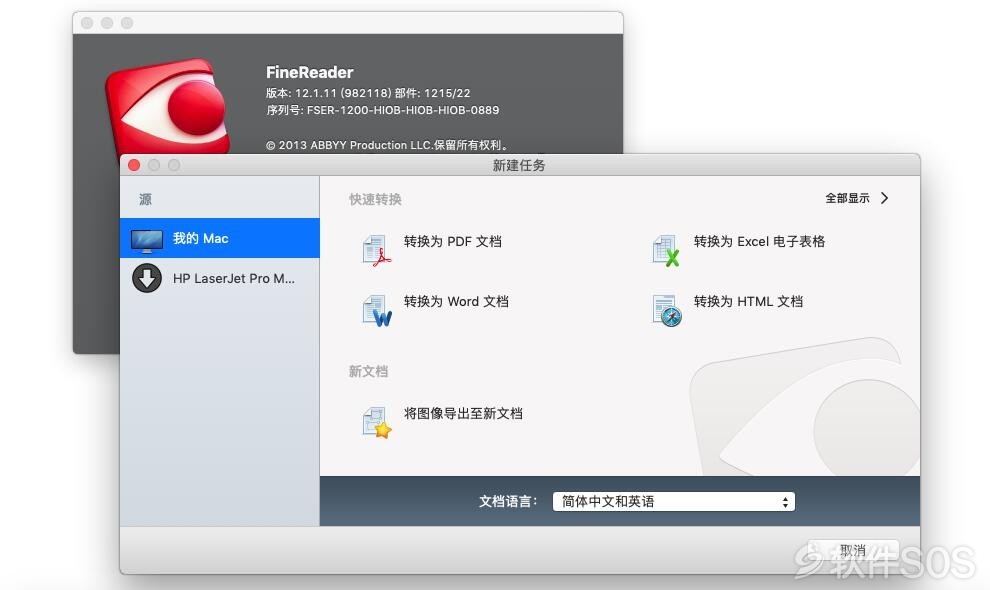The width and height of the screenshot is (990, 590).
Task: Click the FineReader title in About window
Action: pos(309,72)
